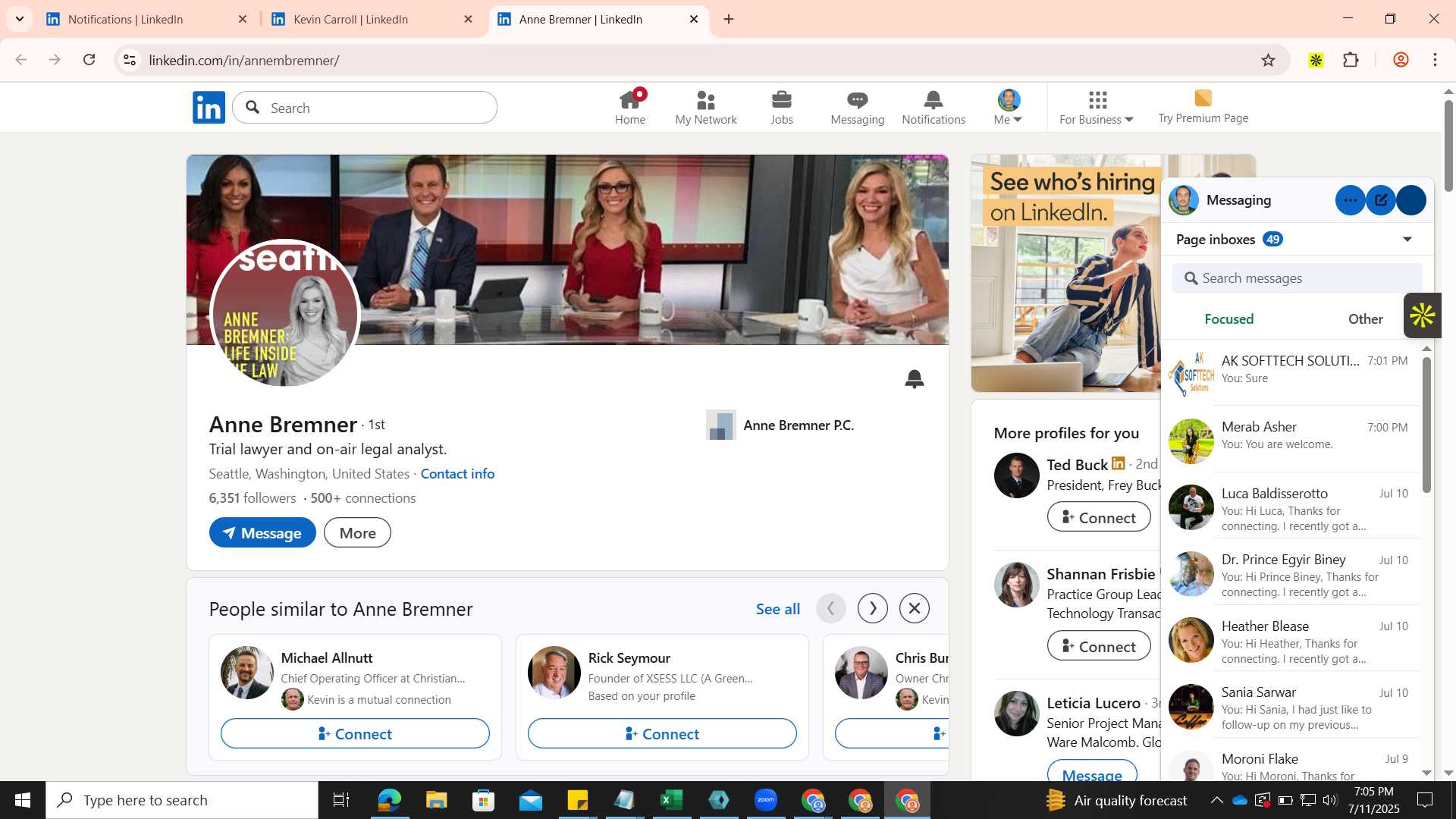Open Zoom from the taskbar

766,800
